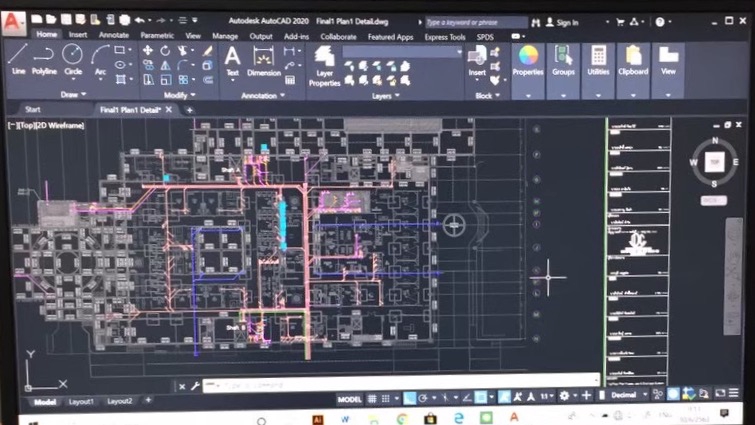Viewport: 755px width, 425px height.
Task: Select the Polyline tool
Action: click(44, 58)
